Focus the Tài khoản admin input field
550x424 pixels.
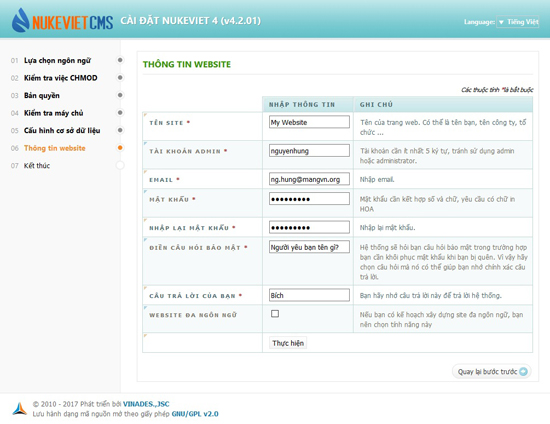[x=309, y=150]
